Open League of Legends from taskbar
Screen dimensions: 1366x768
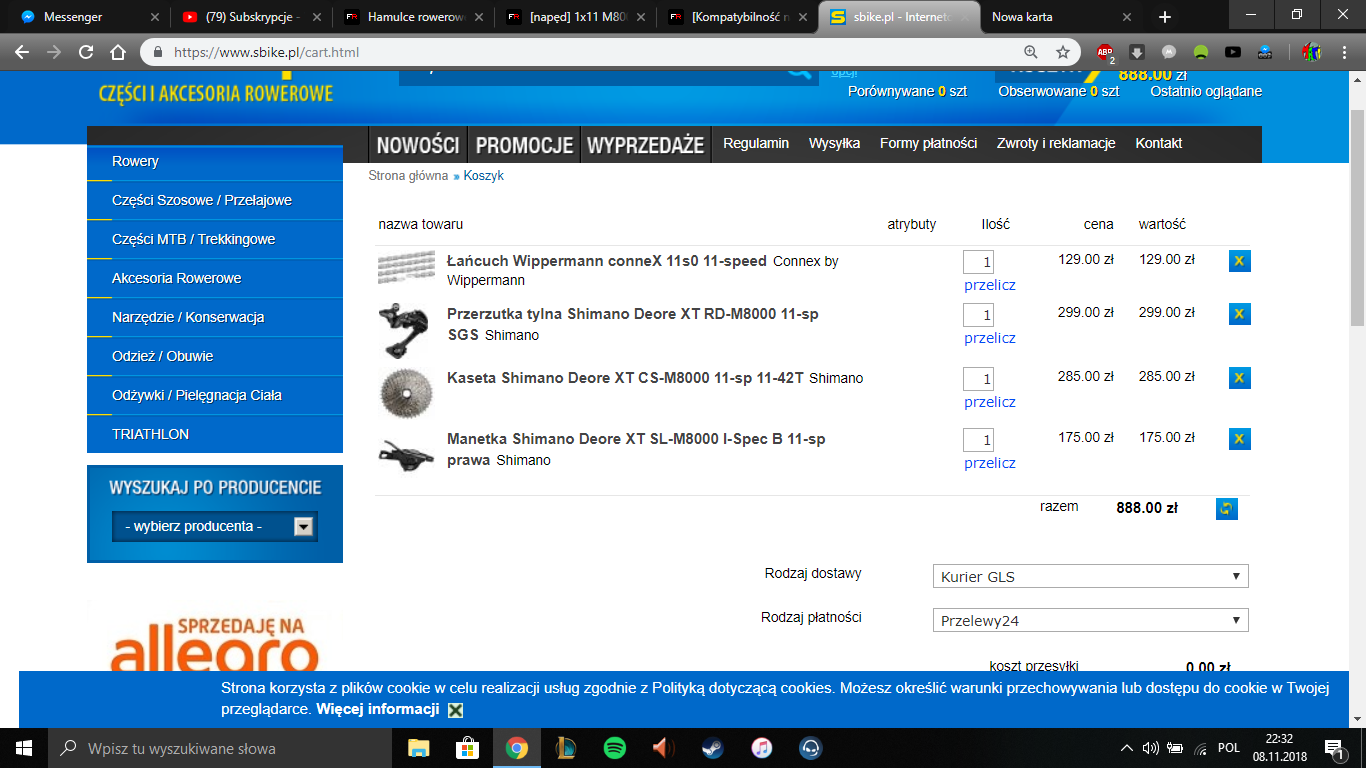click(565, 747)
